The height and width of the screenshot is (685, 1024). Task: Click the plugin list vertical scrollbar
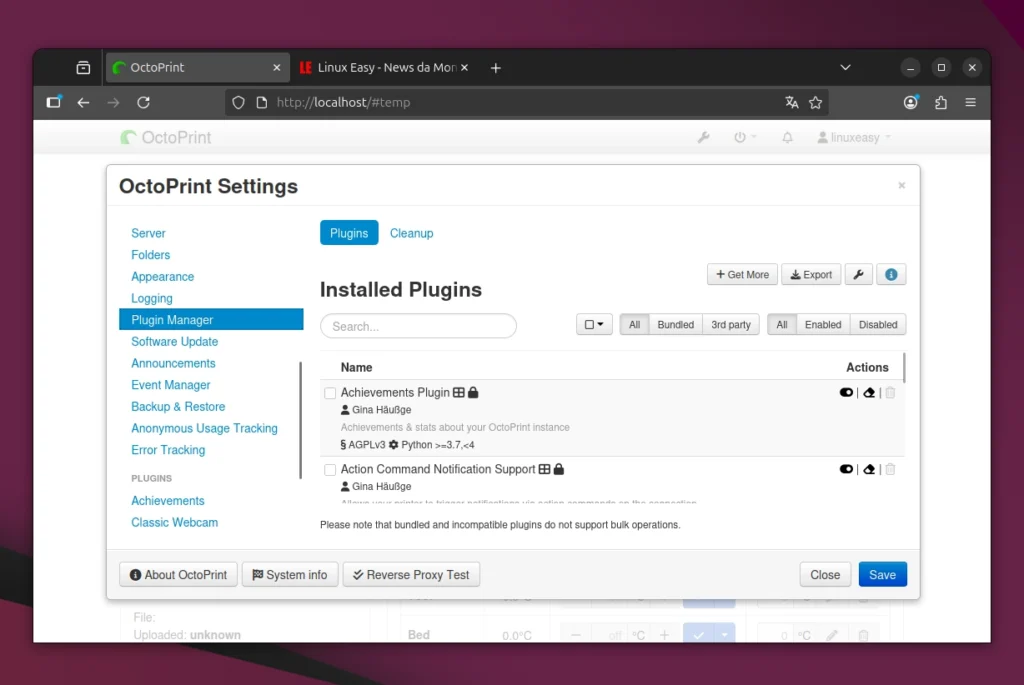pyautogui.click(x=904, y=368)
